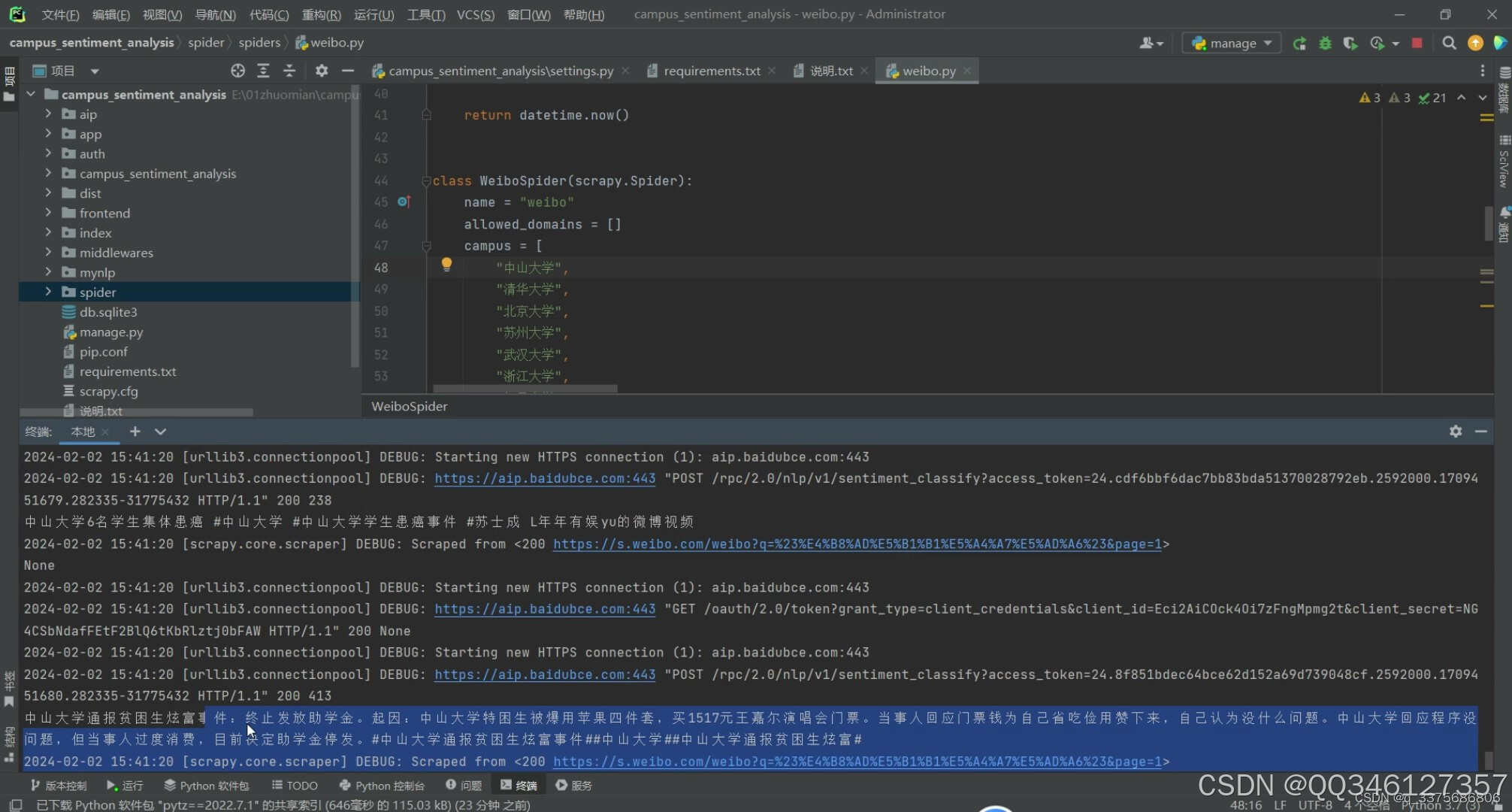Image resolution: width=1512 pixels, height=812 pixels.
Task: Click Collapse All in project panel
Action: click(289, 71)
